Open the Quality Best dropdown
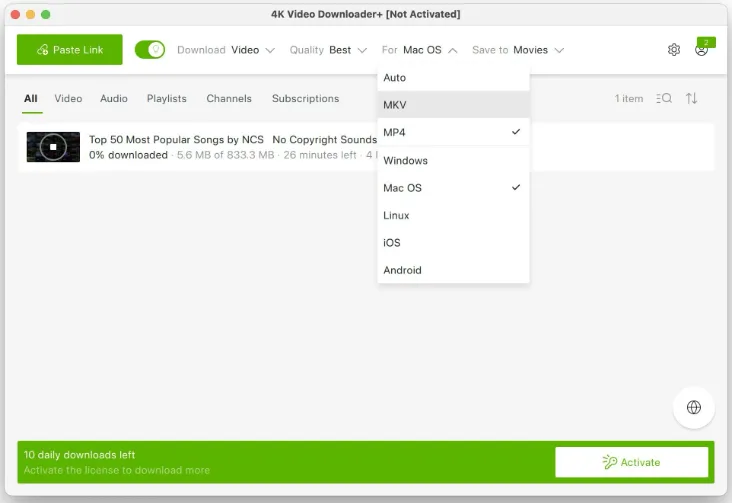732x503 pixels. 328,50
